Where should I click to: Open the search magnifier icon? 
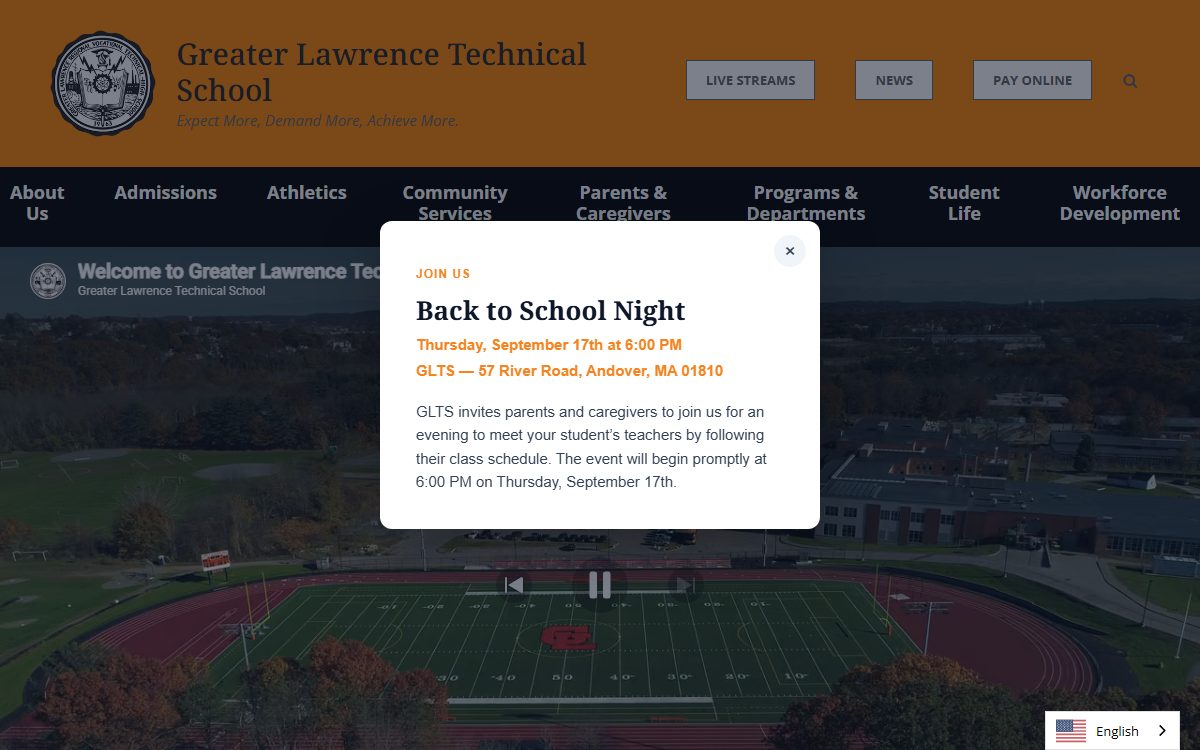[1130, 81]
